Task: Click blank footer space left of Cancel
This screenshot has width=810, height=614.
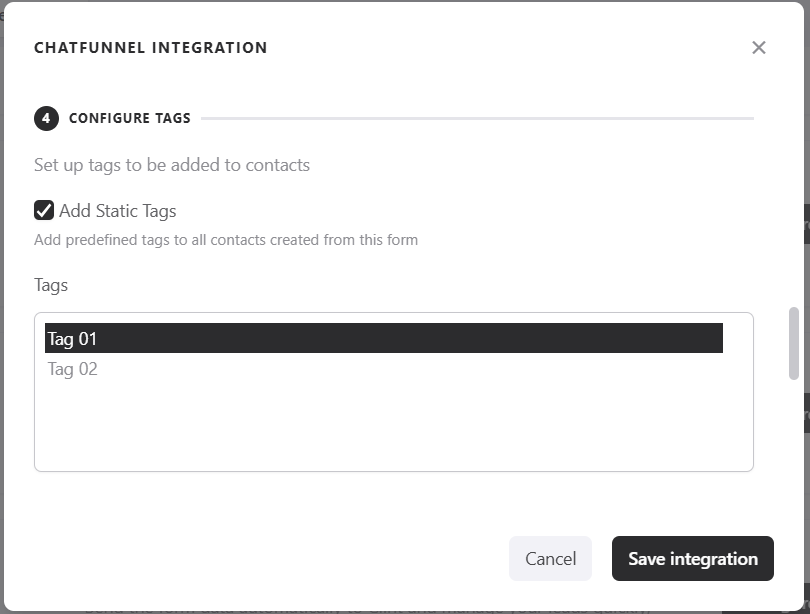Action: (x=270, y=559)
